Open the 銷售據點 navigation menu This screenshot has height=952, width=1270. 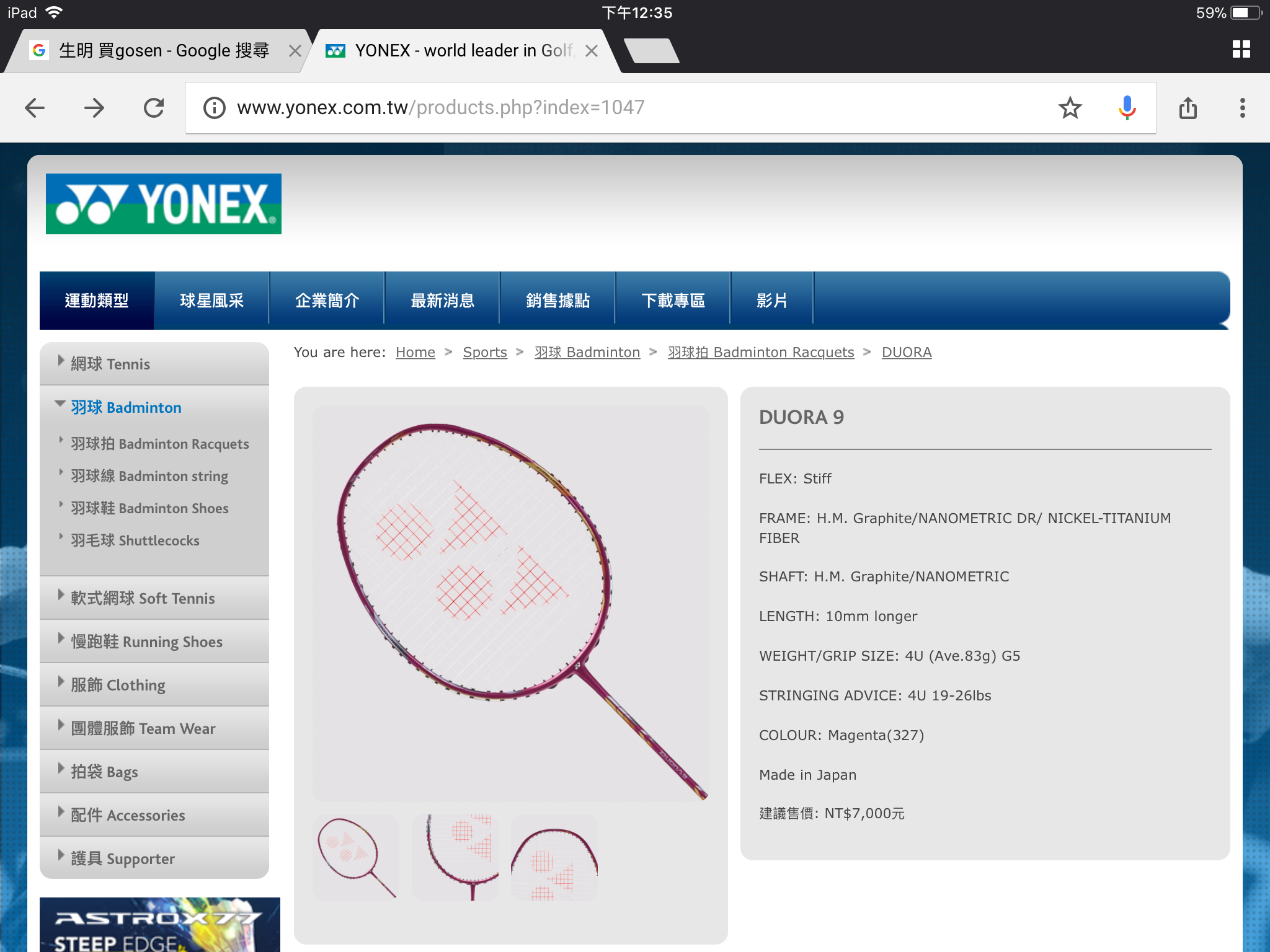point(557,301)
